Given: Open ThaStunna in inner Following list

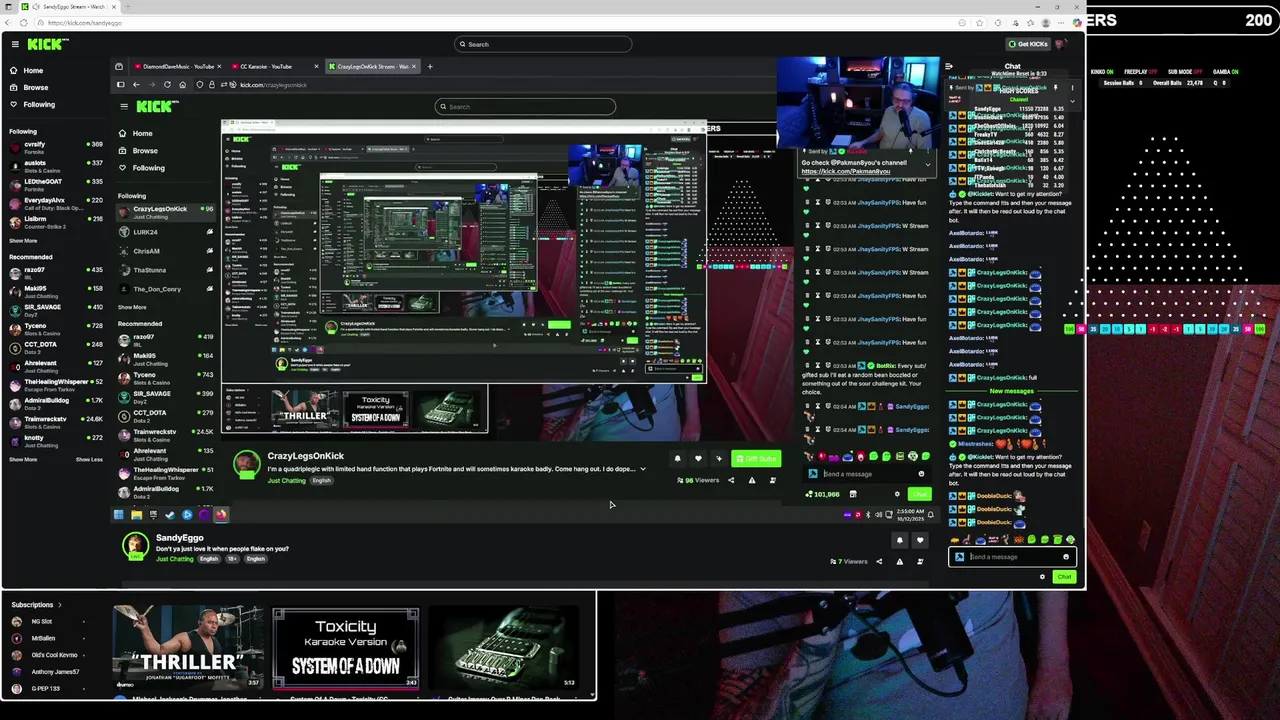Looking at the screenshot, I should [165, 270].
